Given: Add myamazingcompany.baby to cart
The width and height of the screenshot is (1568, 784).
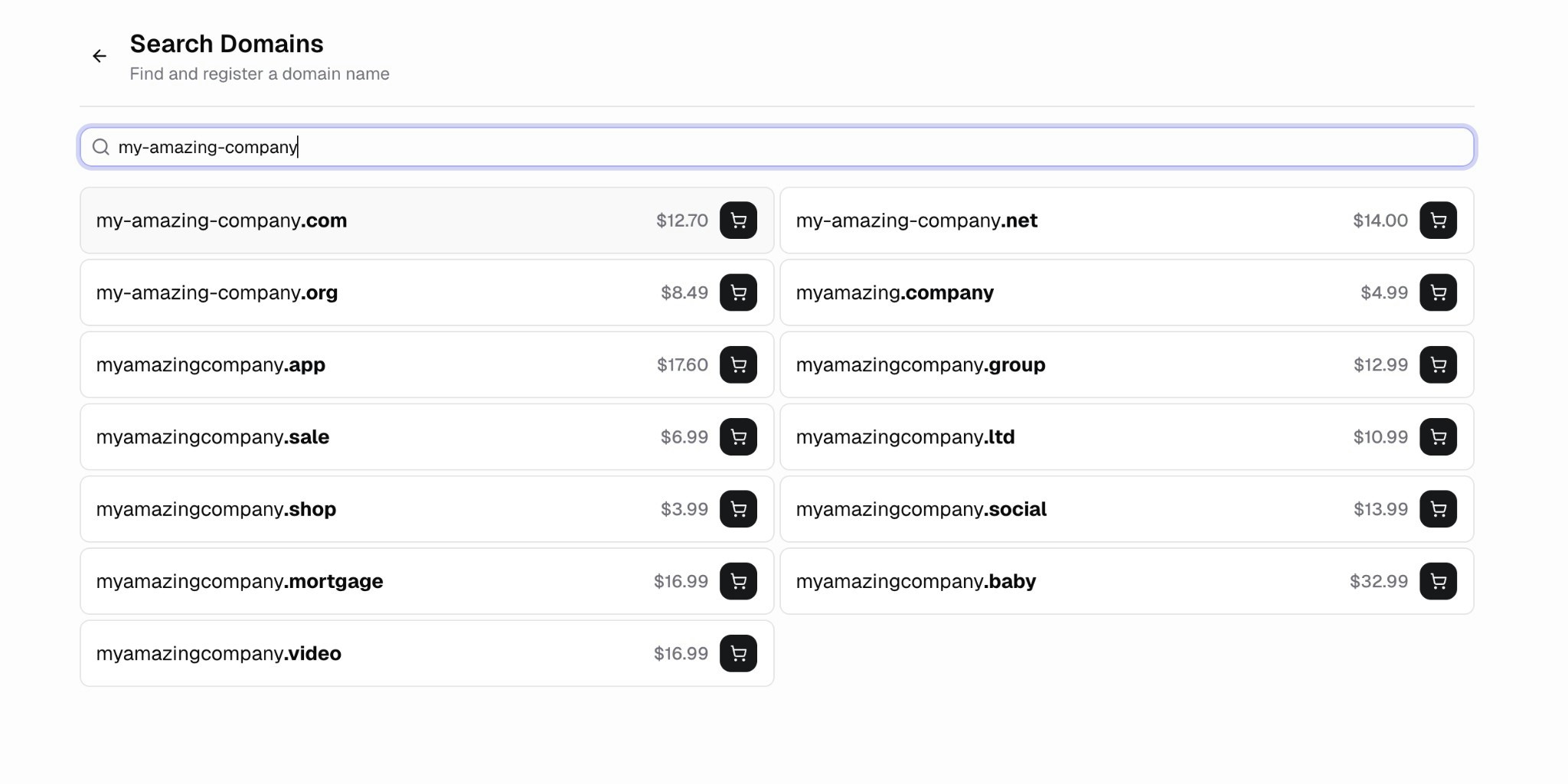Looking at the screenshot, I should tap(1438, 580).
